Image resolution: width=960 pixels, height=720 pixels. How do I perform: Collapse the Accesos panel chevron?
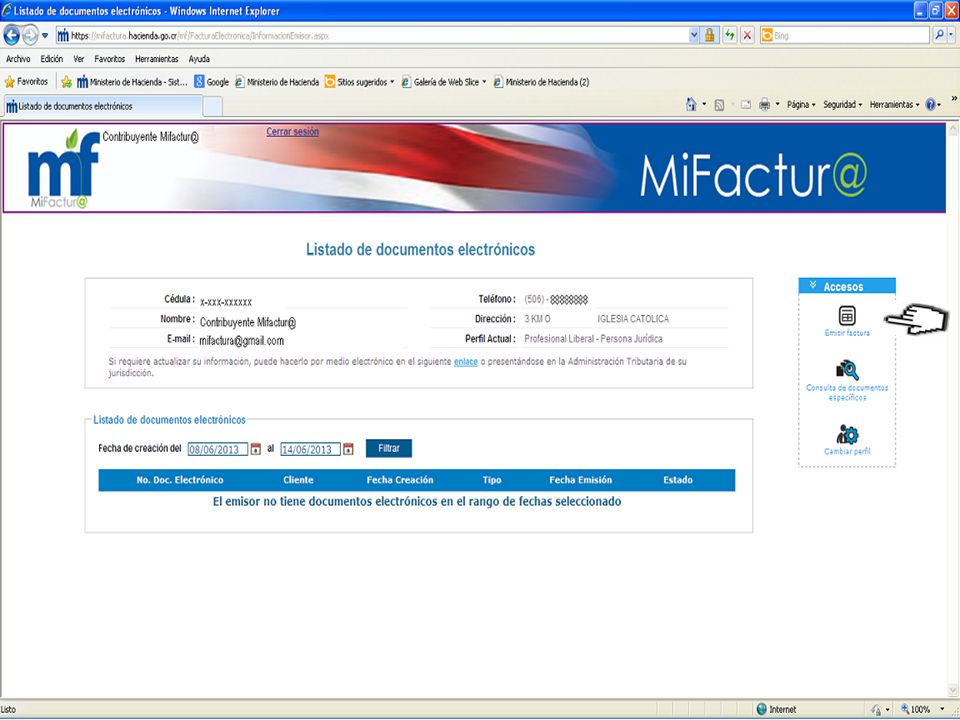812,285
